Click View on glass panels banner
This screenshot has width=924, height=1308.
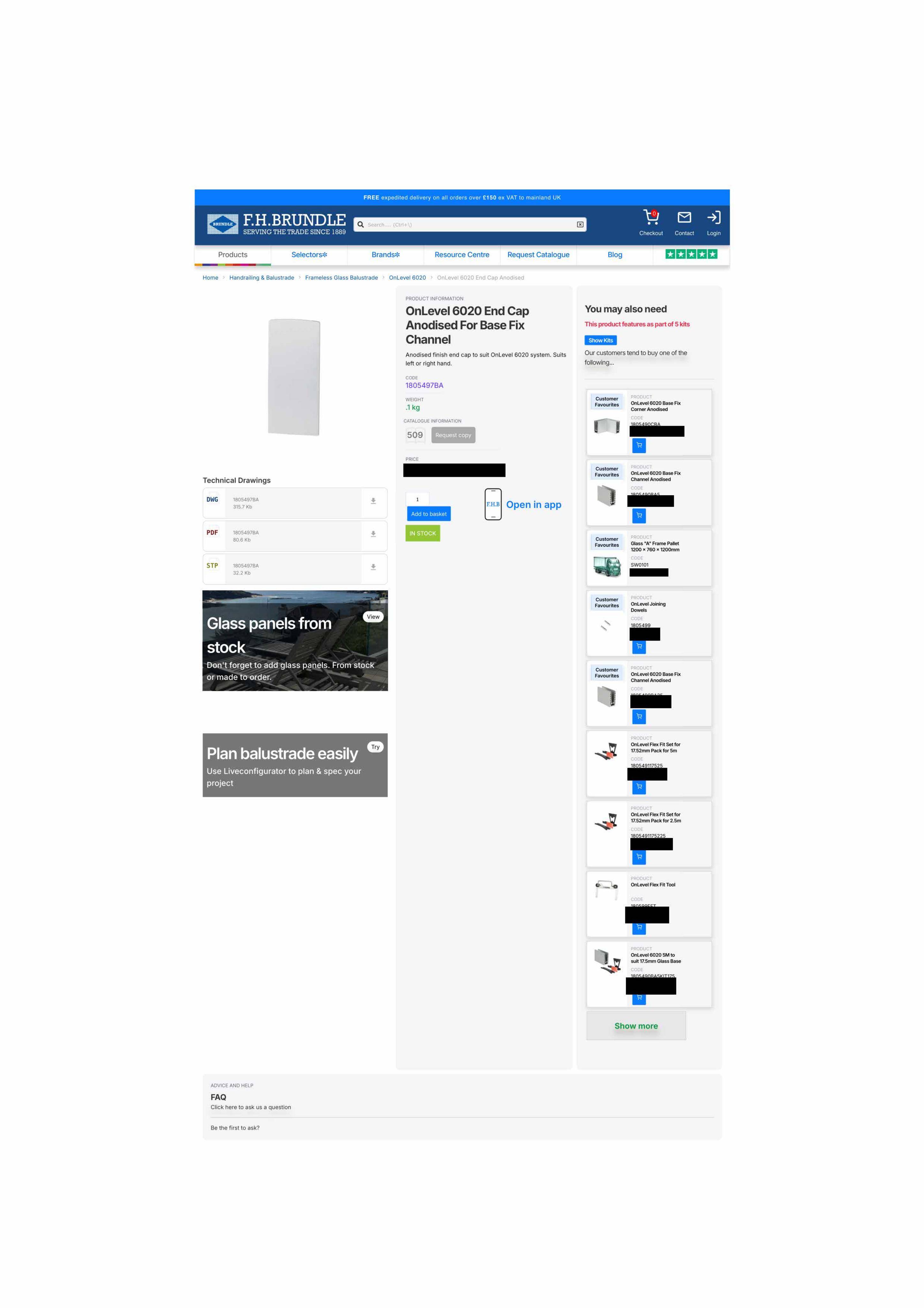373,616
